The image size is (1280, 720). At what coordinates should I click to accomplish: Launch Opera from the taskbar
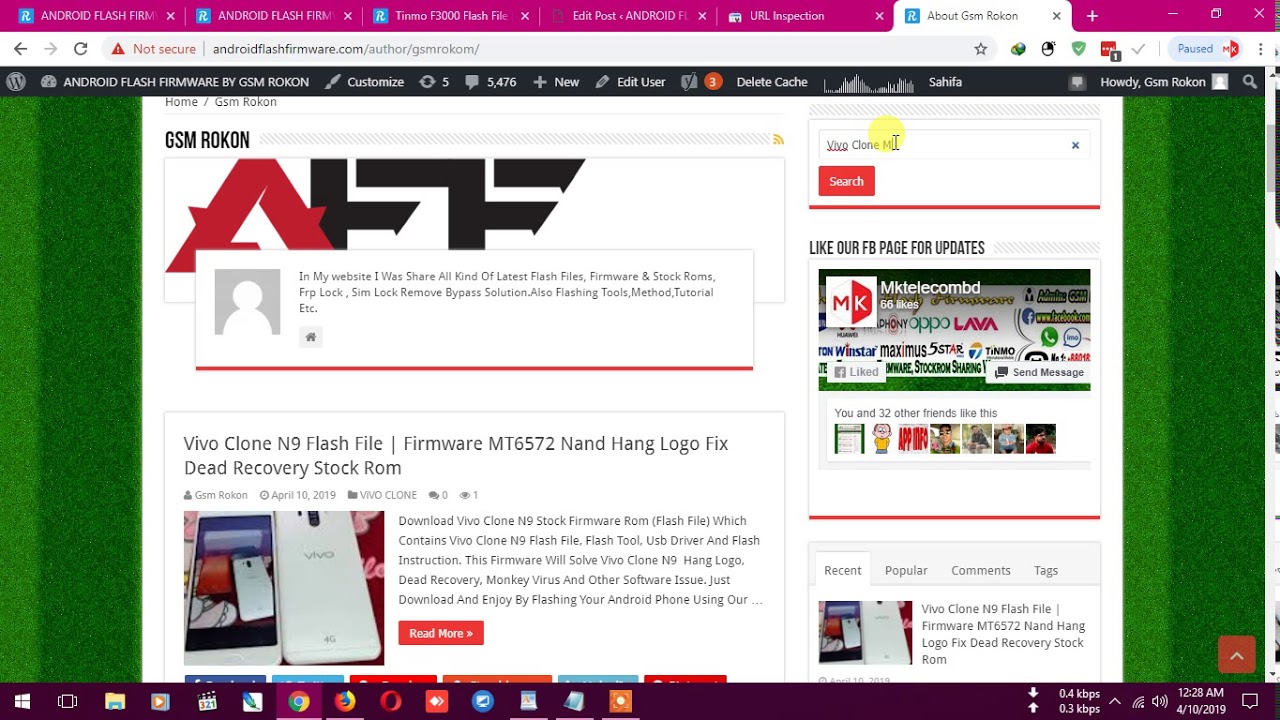click(391, 702)
